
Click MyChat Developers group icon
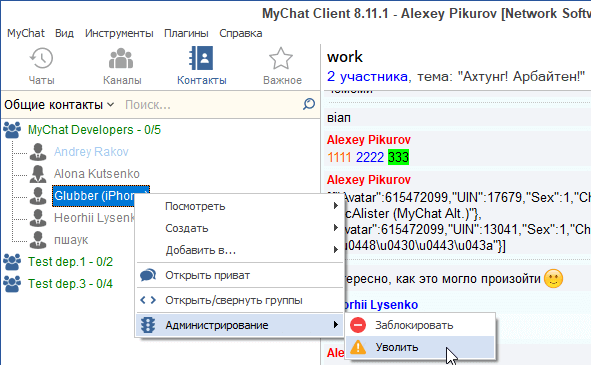tap(12, 130)
